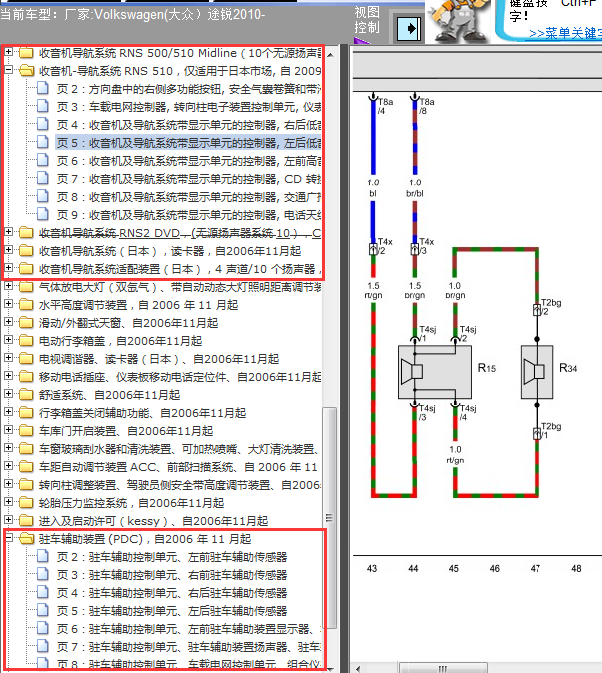
Task: Click page icon of RNS 510 页 5 entry
Action: coord(42,142)
